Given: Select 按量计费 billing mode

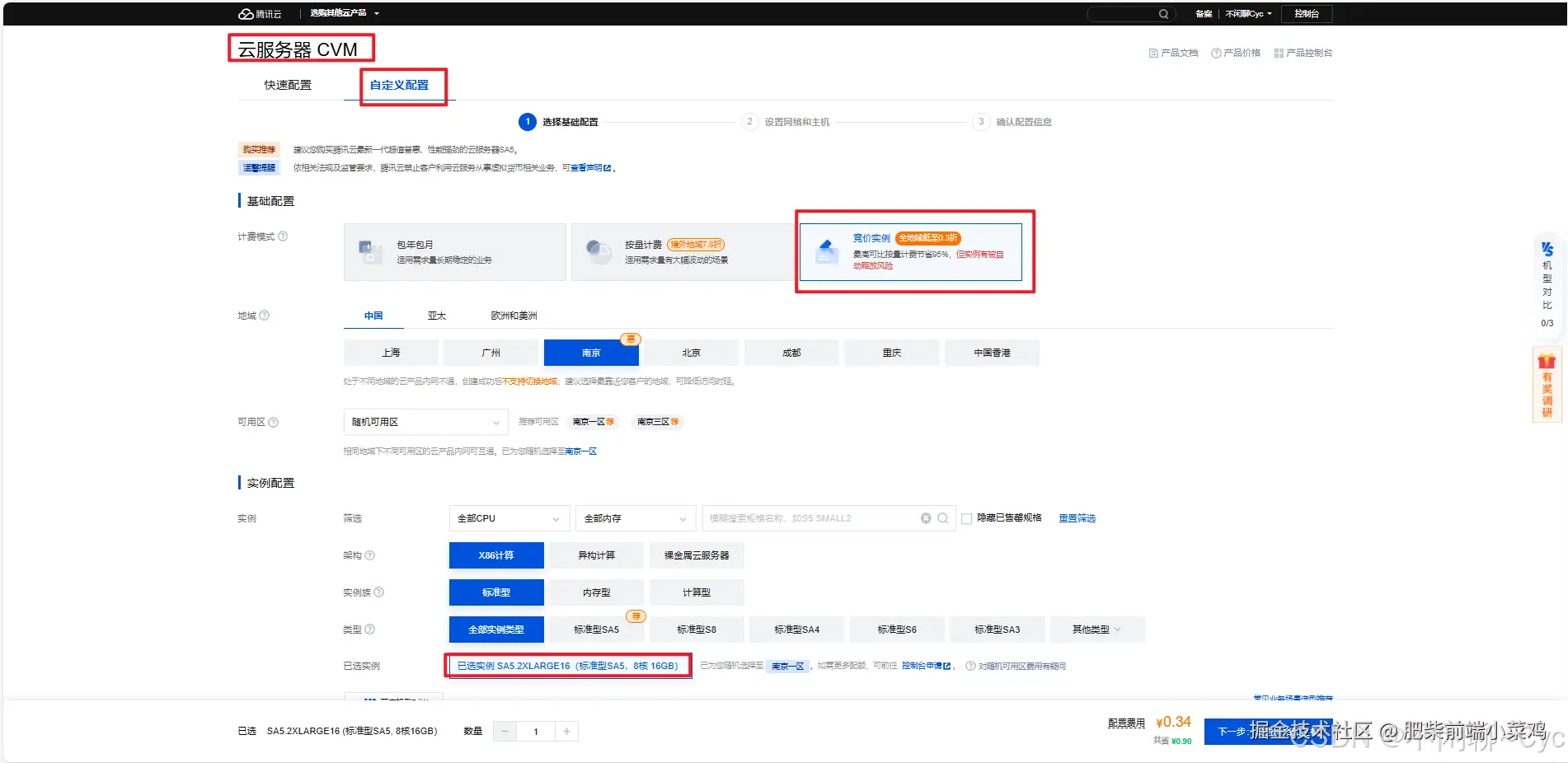Looking at the screenshot, I should tap(682, 252).
